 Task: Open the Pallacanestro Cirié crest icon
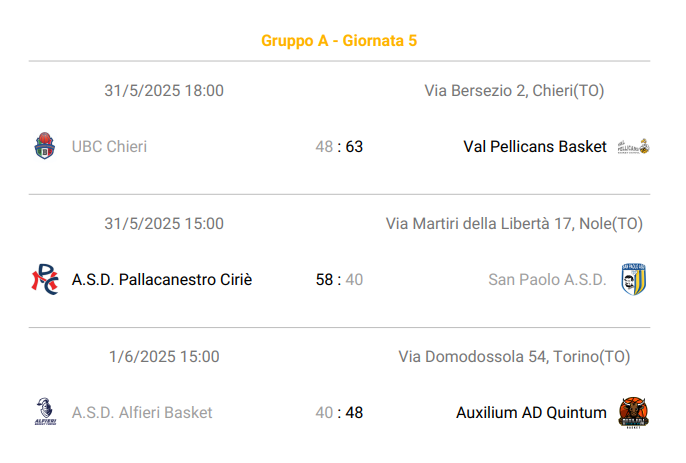(45, 279)
